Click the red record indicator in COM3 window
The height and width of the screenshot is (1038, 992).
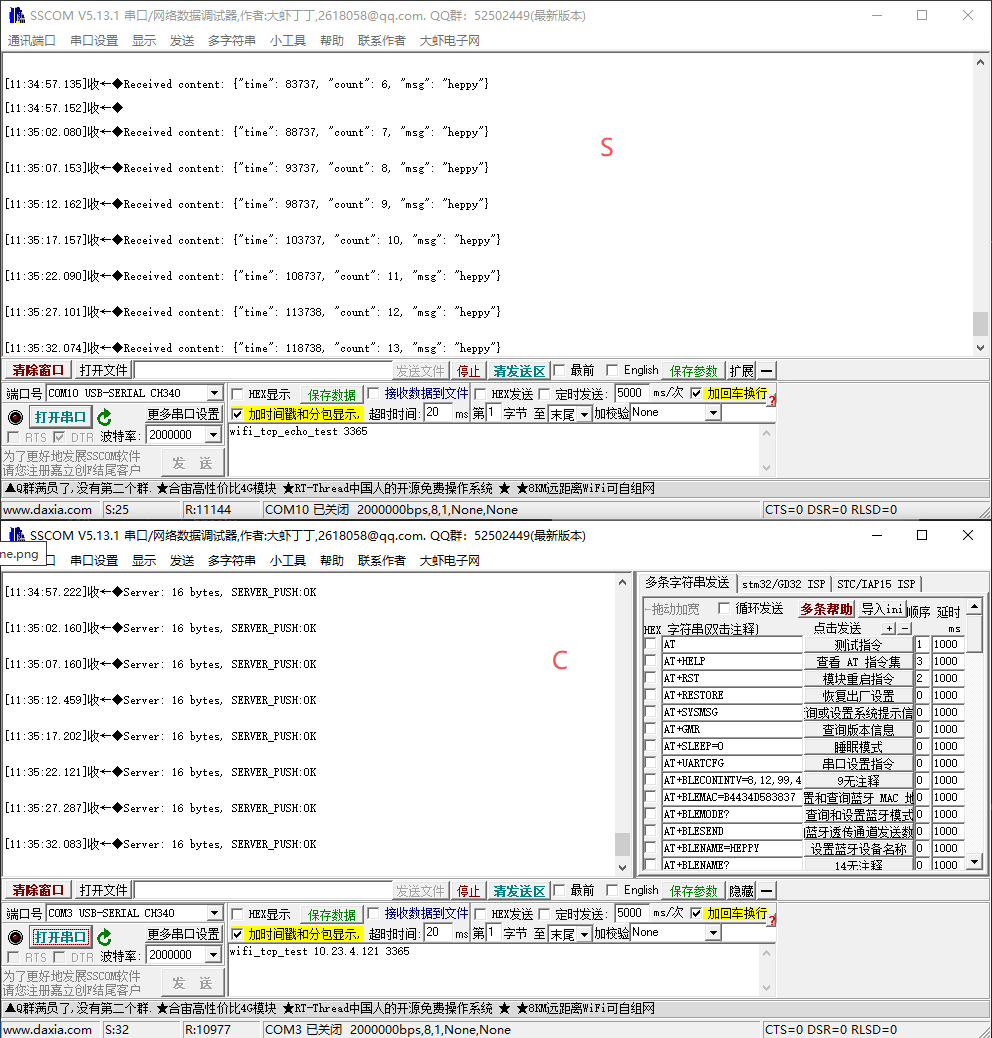[x=15, y=937]
